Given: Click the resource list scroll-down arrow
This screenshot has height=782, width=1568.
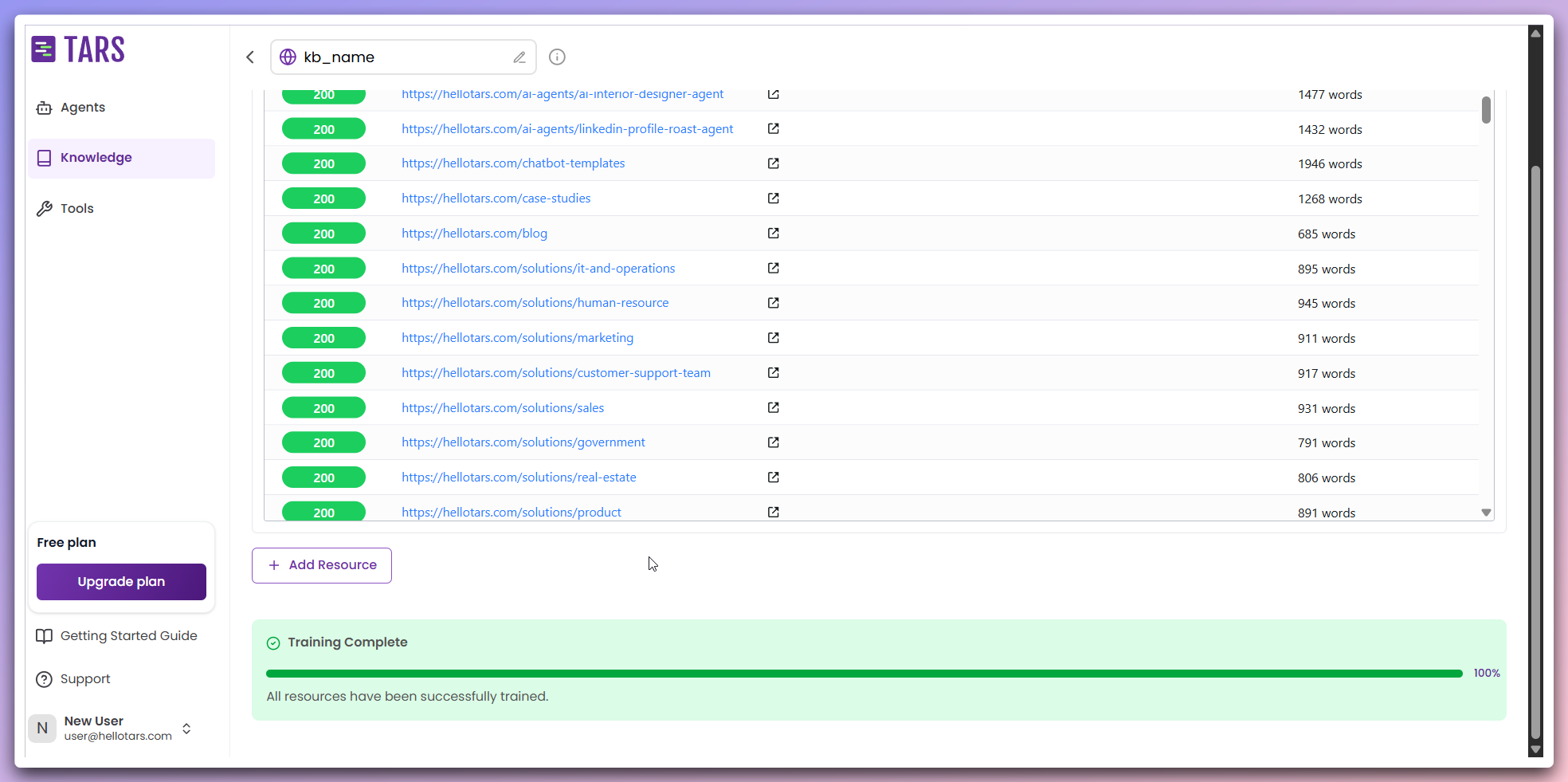Looking at the screenshot, I should click(x=1486, y=513).
